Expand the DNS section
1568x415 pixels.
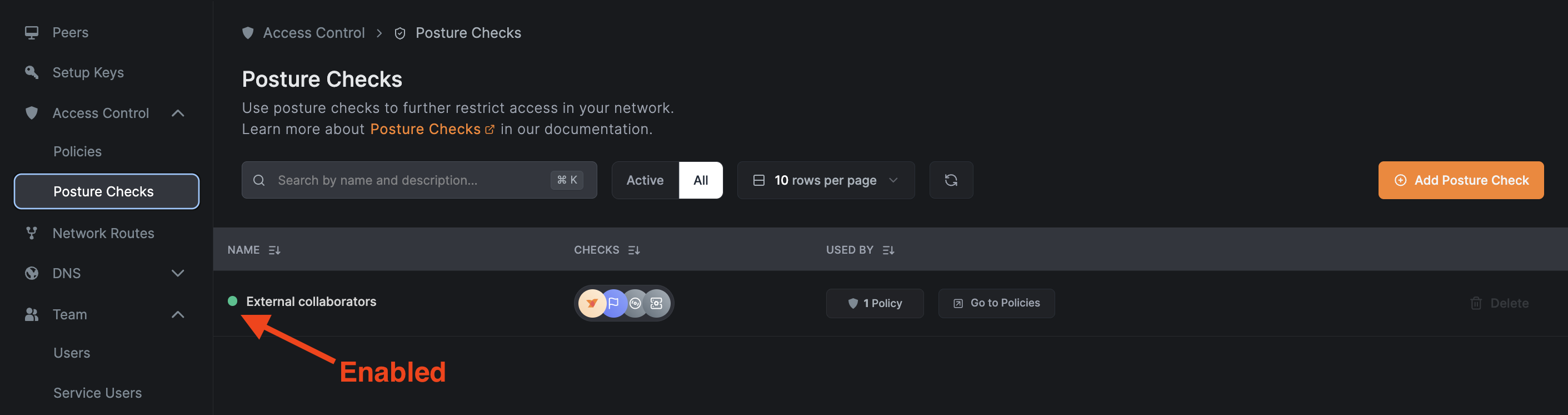click(x=177, y=273)
